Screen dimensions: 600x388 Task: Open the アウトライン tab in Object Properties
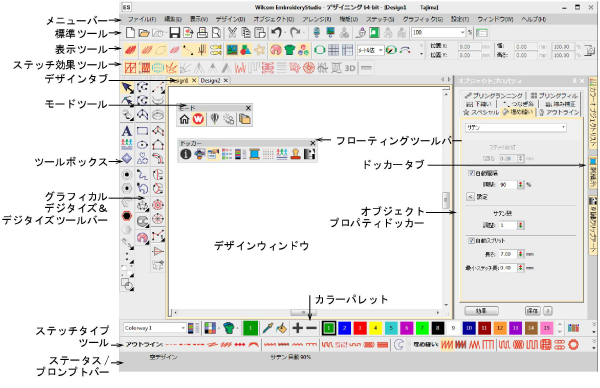click(559, 112)
